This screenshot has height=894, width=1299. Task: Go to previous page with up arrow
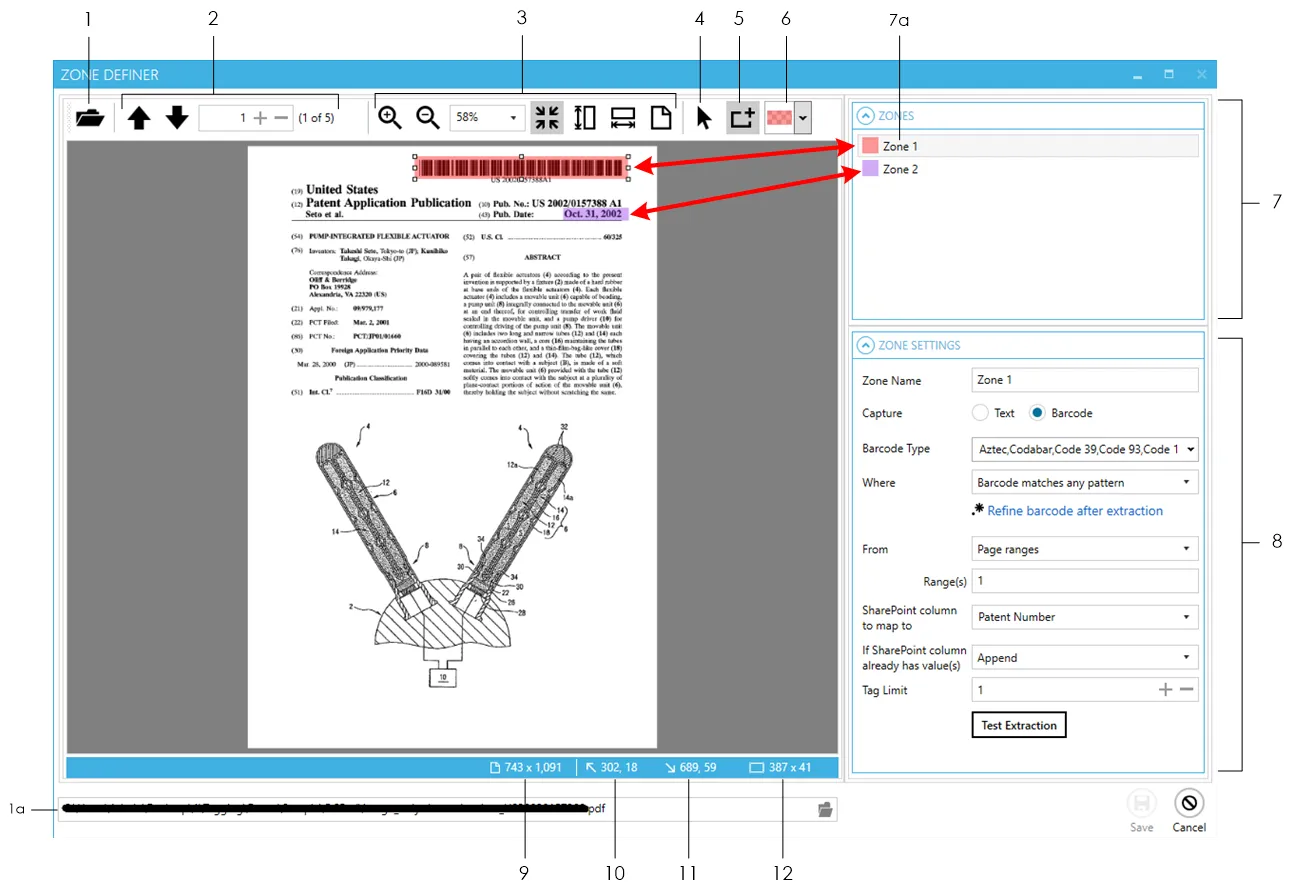tap(139, 118)
